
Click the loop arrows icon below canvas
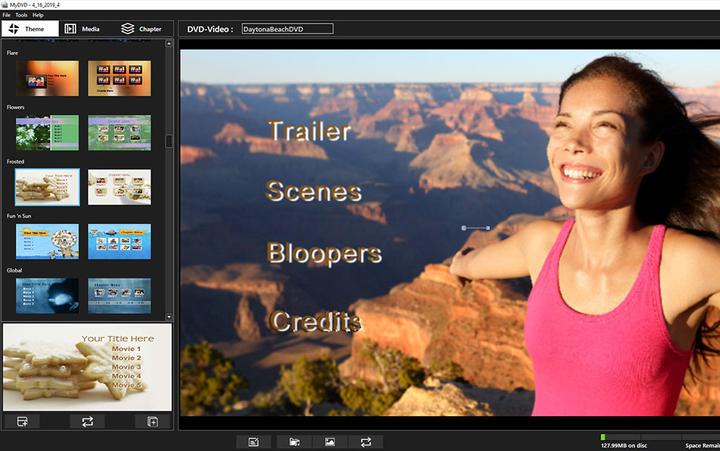click(x=366, y=442)
